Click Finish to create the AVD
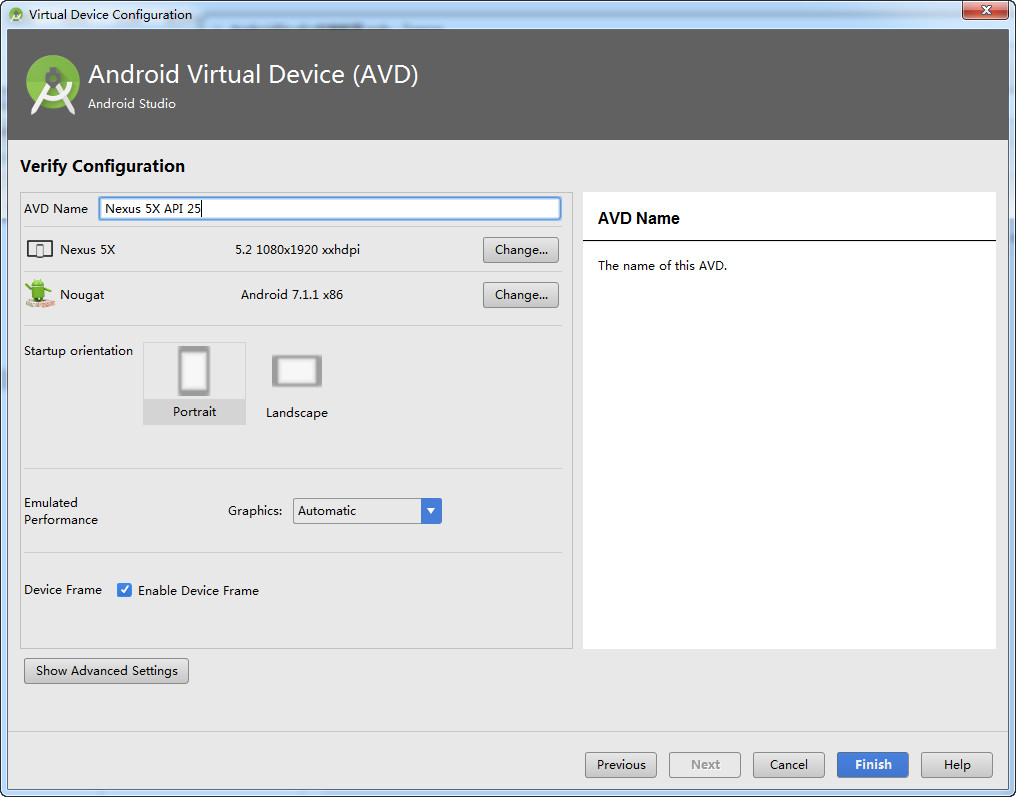Image resolution: width=1016 pixels, height=797 pixels. 873,765
